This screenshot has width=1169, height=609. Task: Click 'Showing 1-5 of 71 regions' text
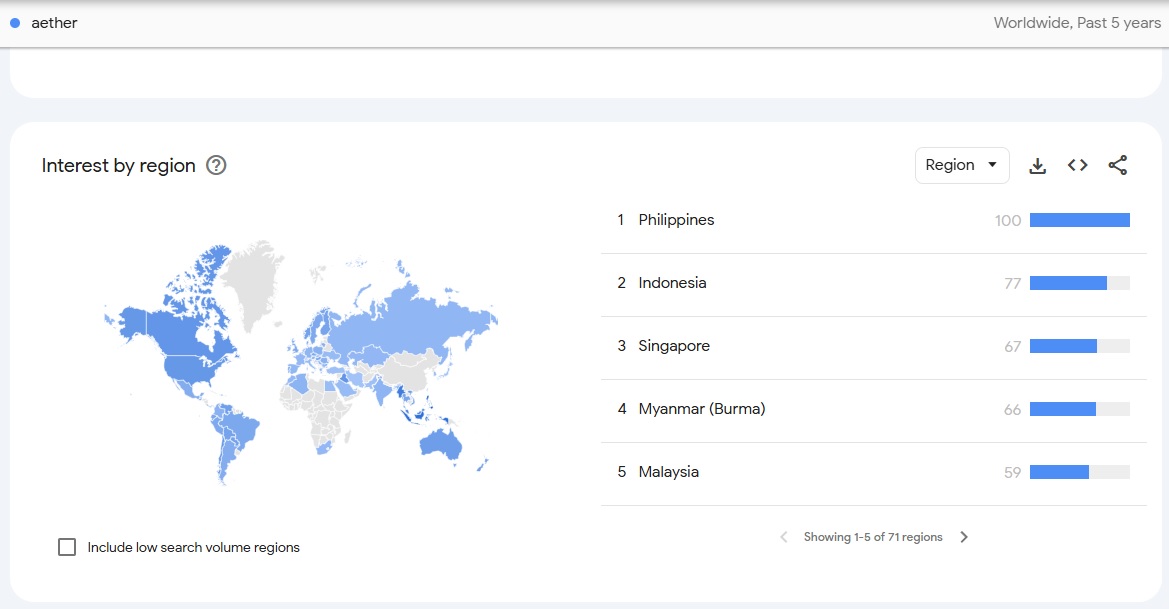click(x=873, y=537)
